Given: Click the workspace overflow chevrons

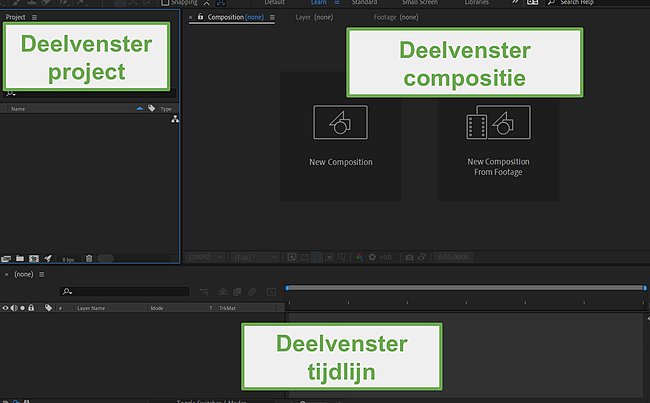Looking at the screenshot, I should (515, 2).
